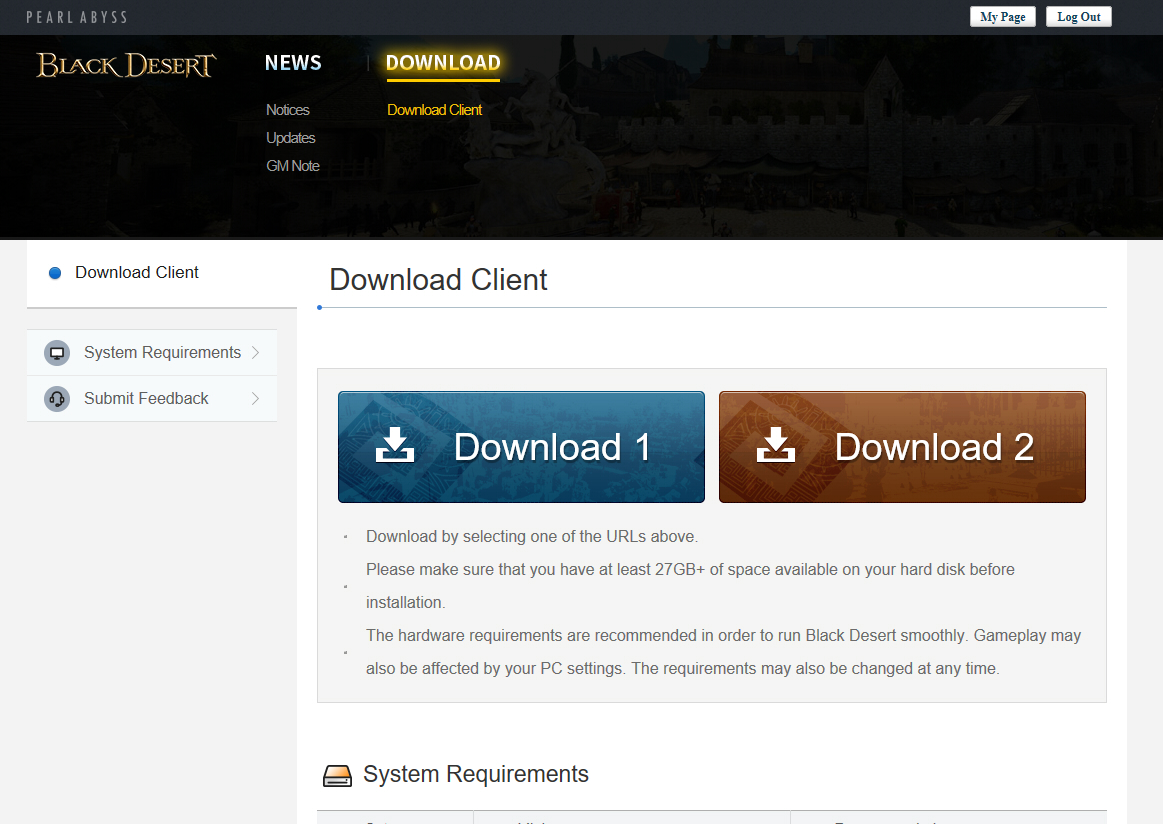This screenshot has width=1163, height=824.
Task: Open the DOWNLOAD menu
Action: (443, 63)
